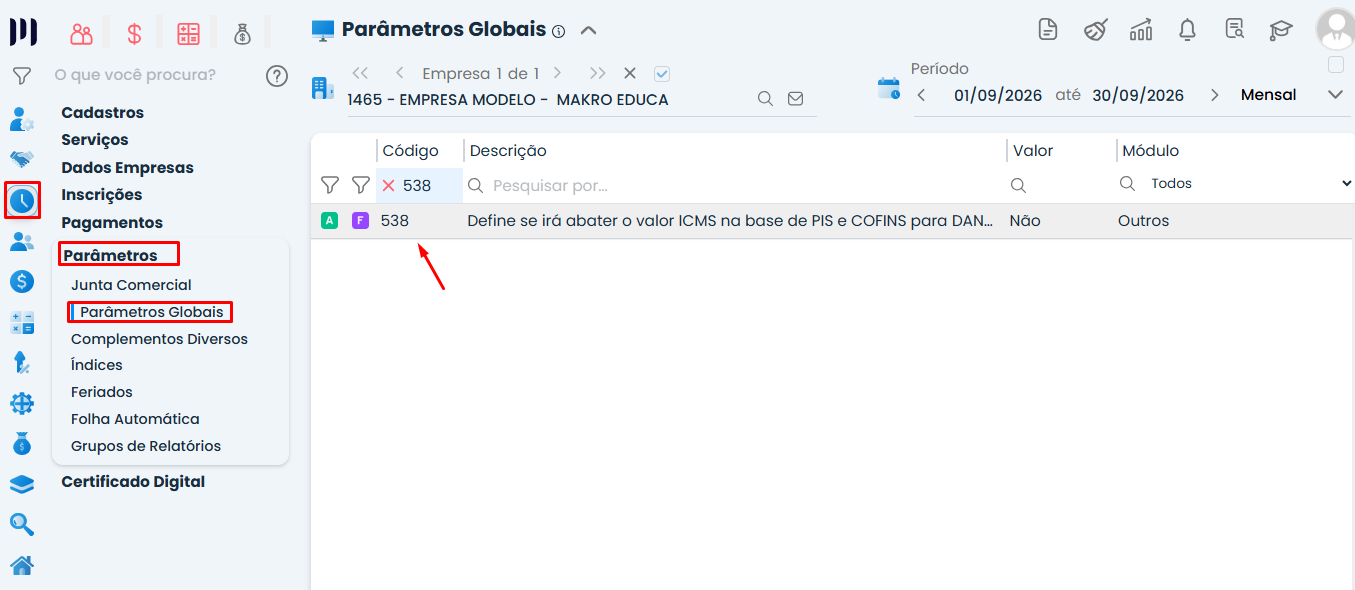Expand the Serviços menu

[95, 140]
